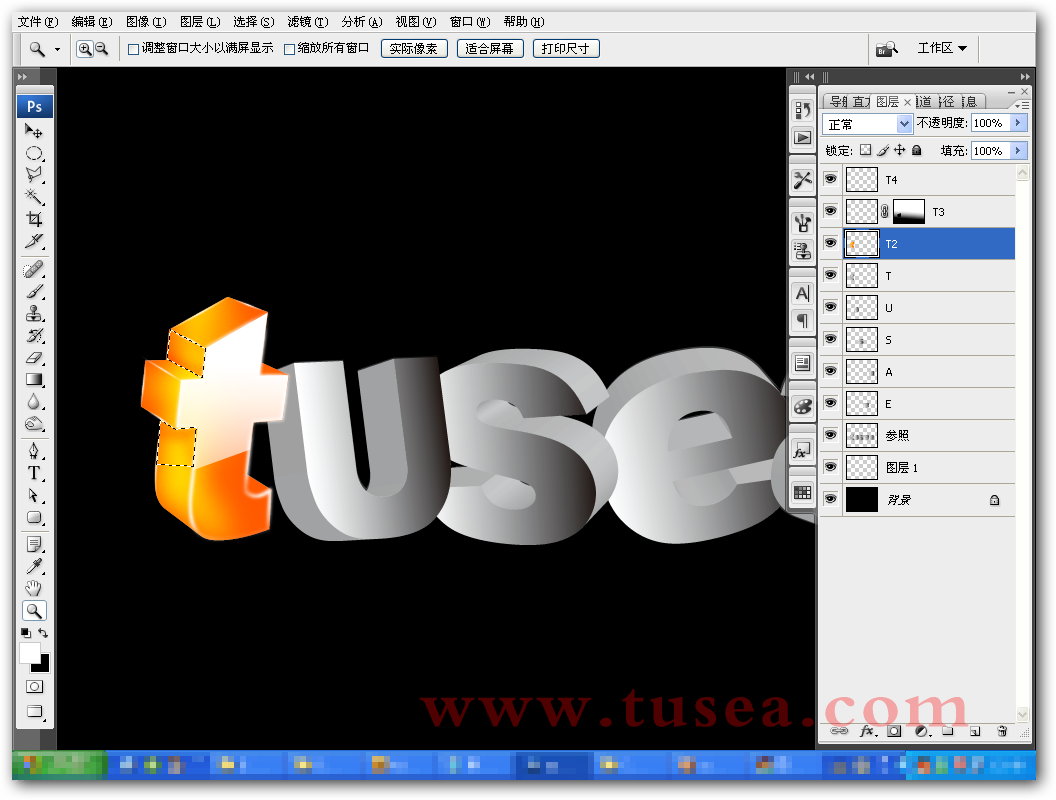Open the 图层 menu
The height and width of the screenshot is (800, 1056).
(x=200, y=22)
